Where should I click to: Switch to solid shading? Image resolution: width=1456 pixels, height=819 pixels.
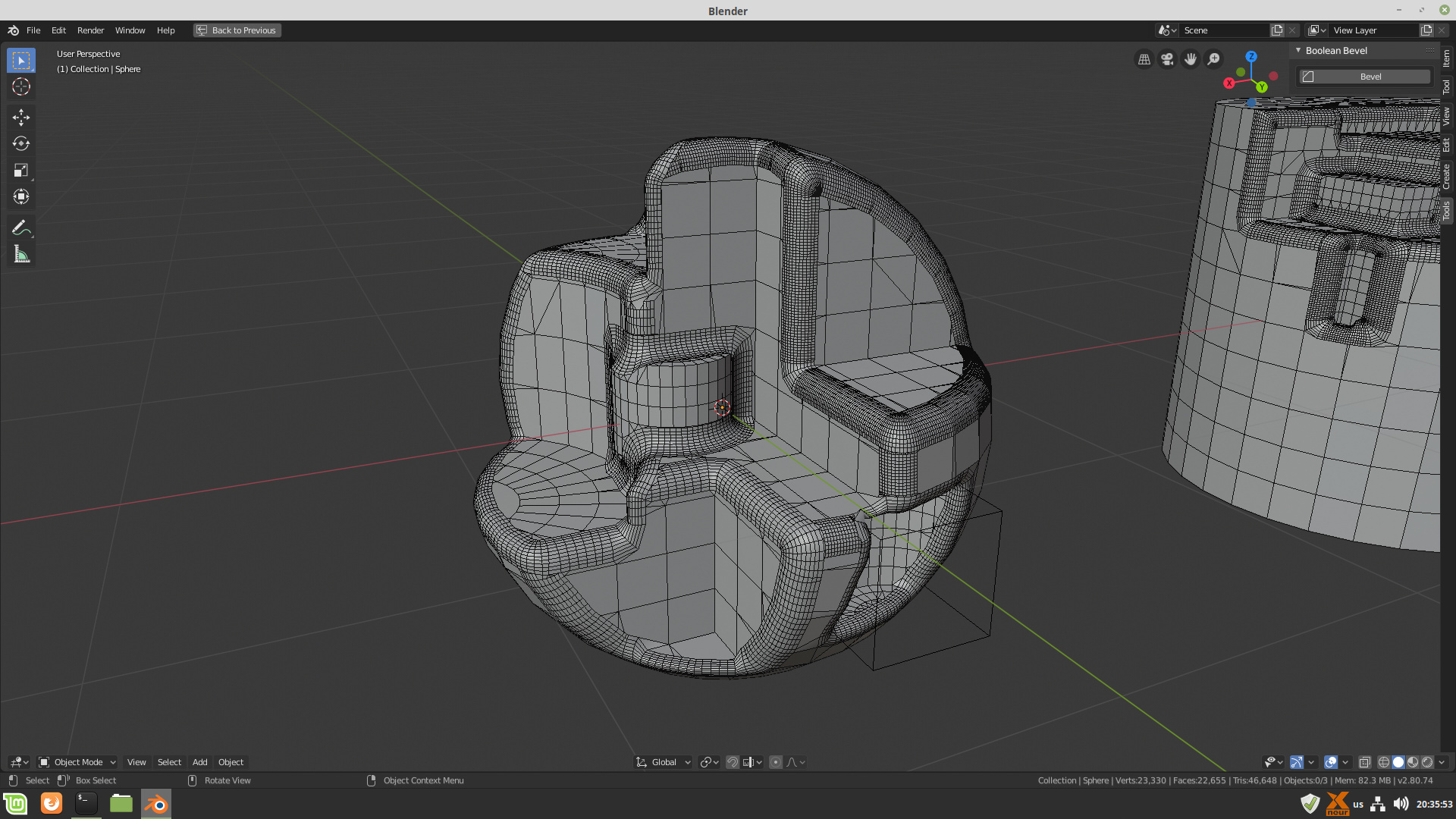1398,762
